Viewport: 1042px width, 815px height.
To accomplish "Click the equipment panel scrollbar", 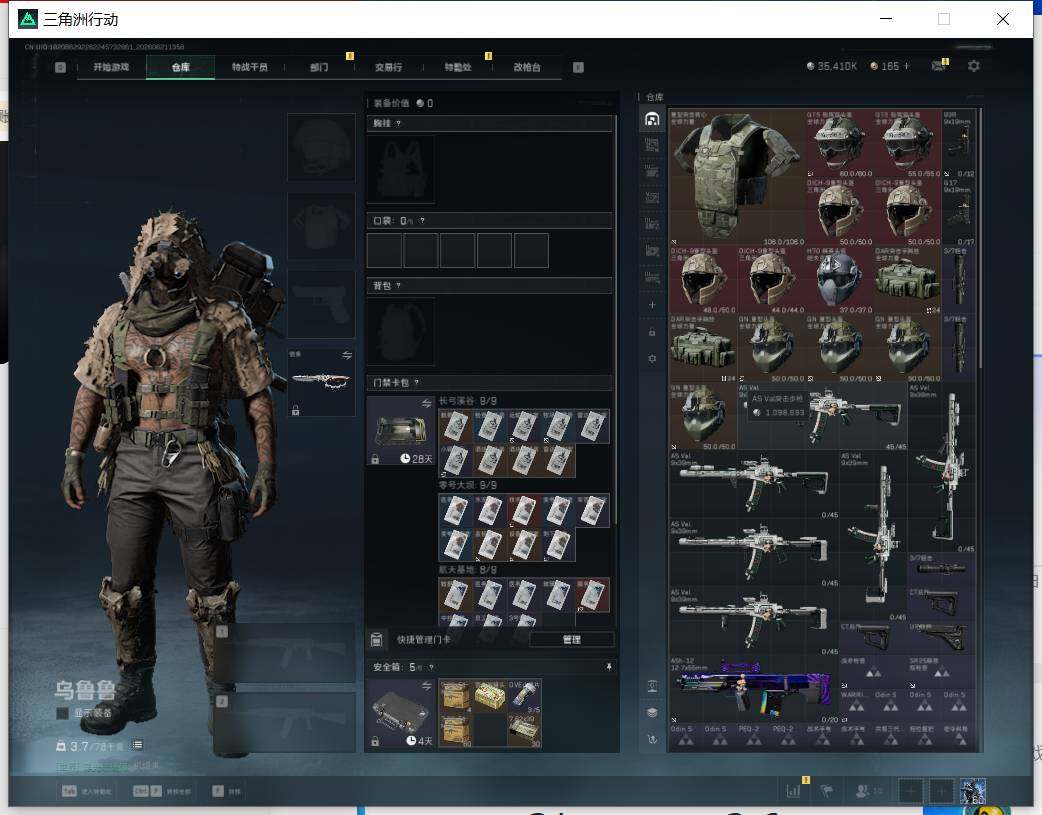I will coord(615,319).
